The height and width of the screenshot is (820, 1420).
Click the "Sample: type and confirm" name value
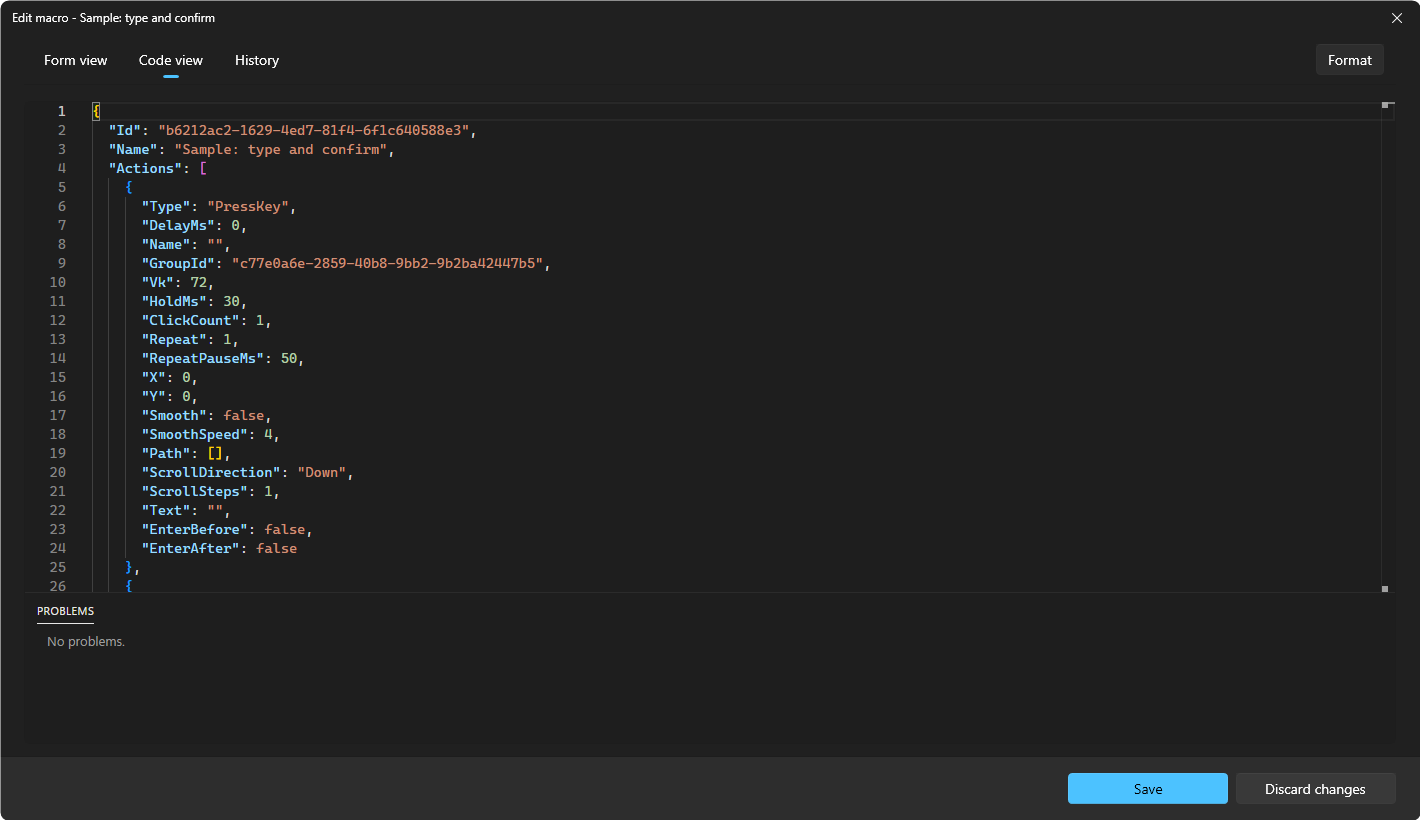pos(280,149)
